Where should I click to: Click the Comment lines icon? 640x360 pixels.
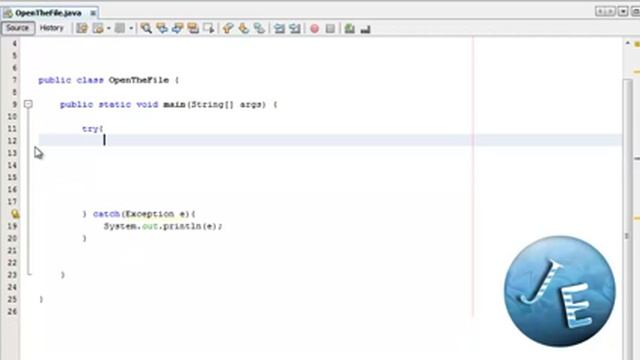pyautogui.click(x=349, y=28)
